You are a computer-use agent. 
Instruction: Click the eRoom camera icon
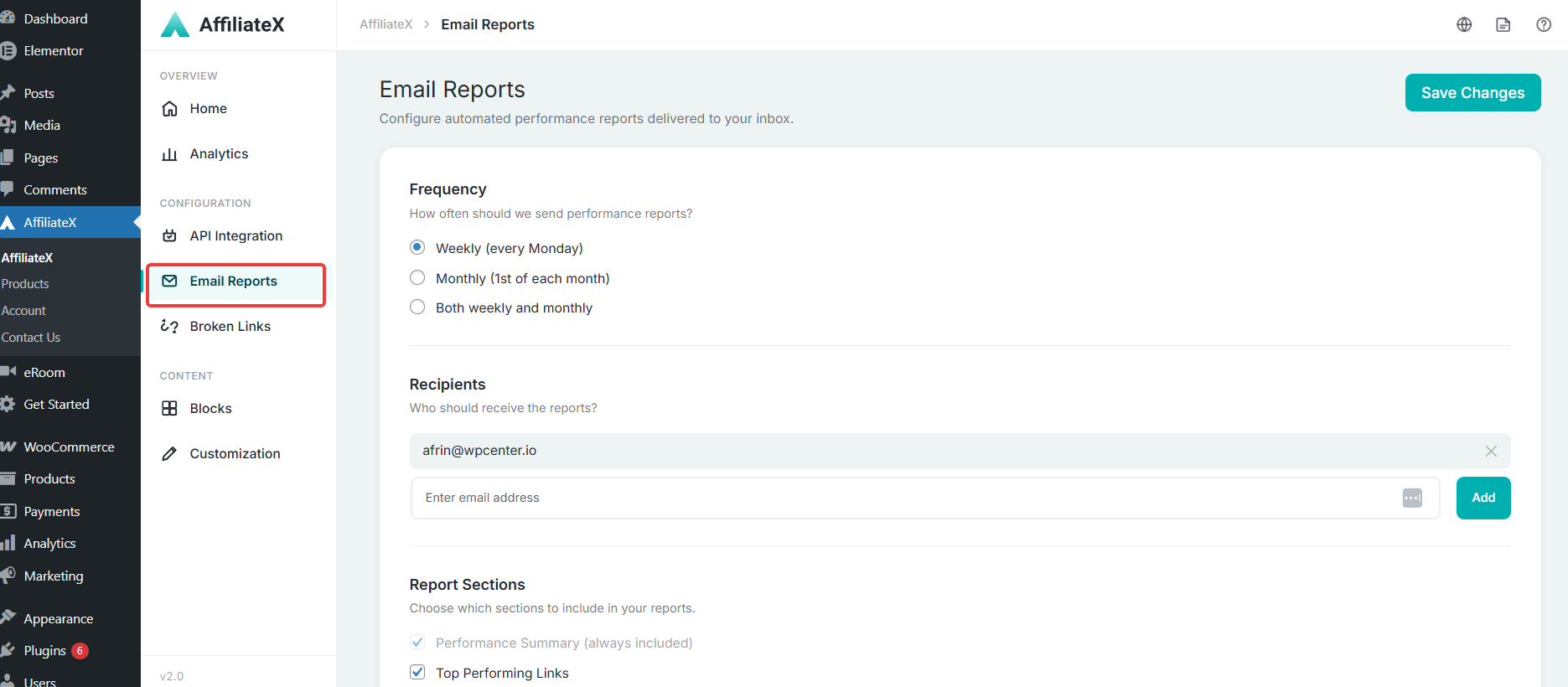click(8, 371)
